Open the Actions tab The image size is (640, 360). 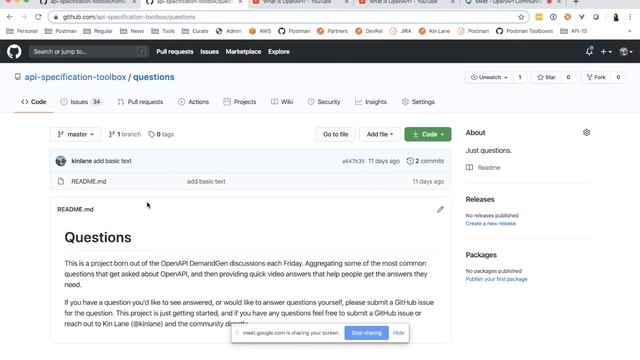click(193, 102)
